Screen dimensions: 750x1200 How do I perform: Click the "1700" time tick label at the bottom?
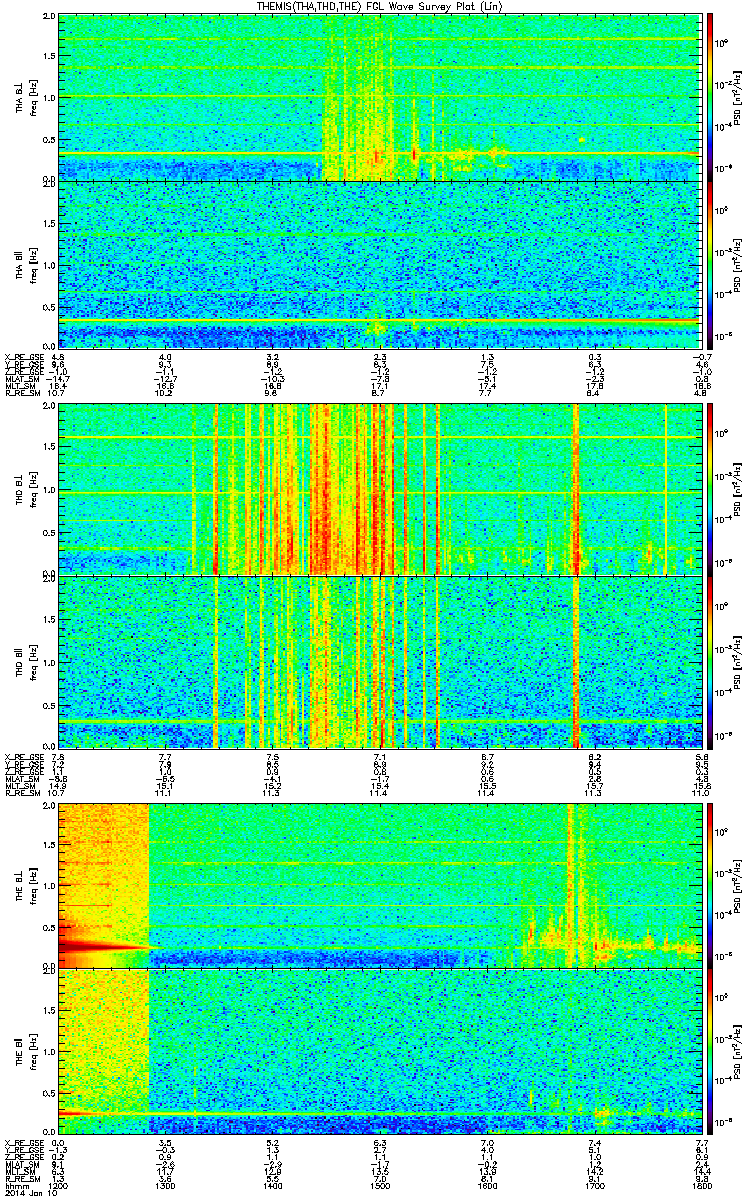click(x=595, y=1185)
